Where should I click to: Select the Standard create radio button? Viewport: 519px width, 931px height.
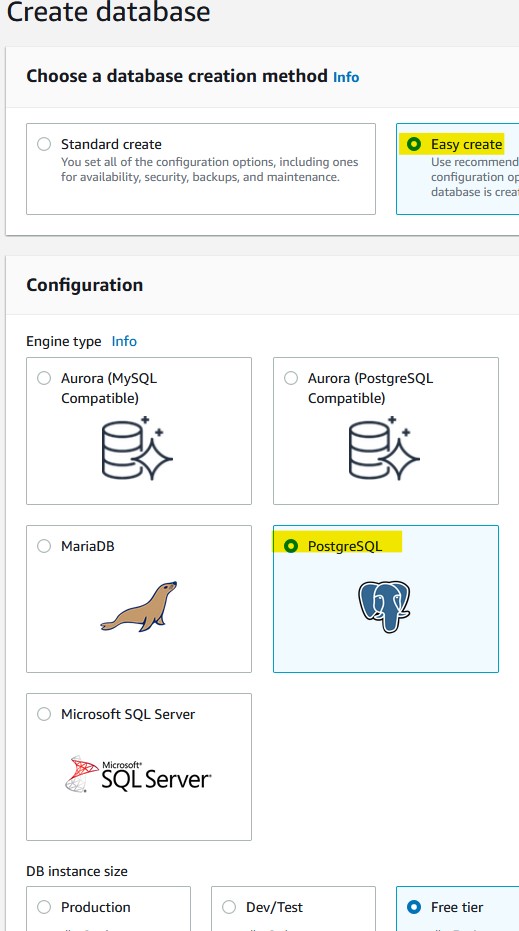[44, 144]
